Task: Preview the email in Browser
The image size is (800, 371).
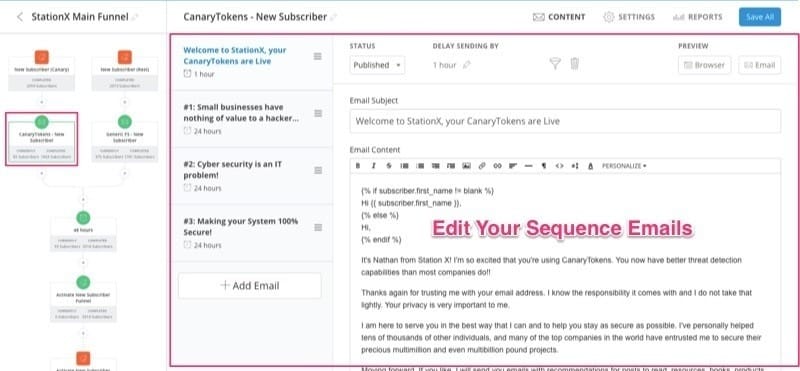Action: click(x=705, y=65)
